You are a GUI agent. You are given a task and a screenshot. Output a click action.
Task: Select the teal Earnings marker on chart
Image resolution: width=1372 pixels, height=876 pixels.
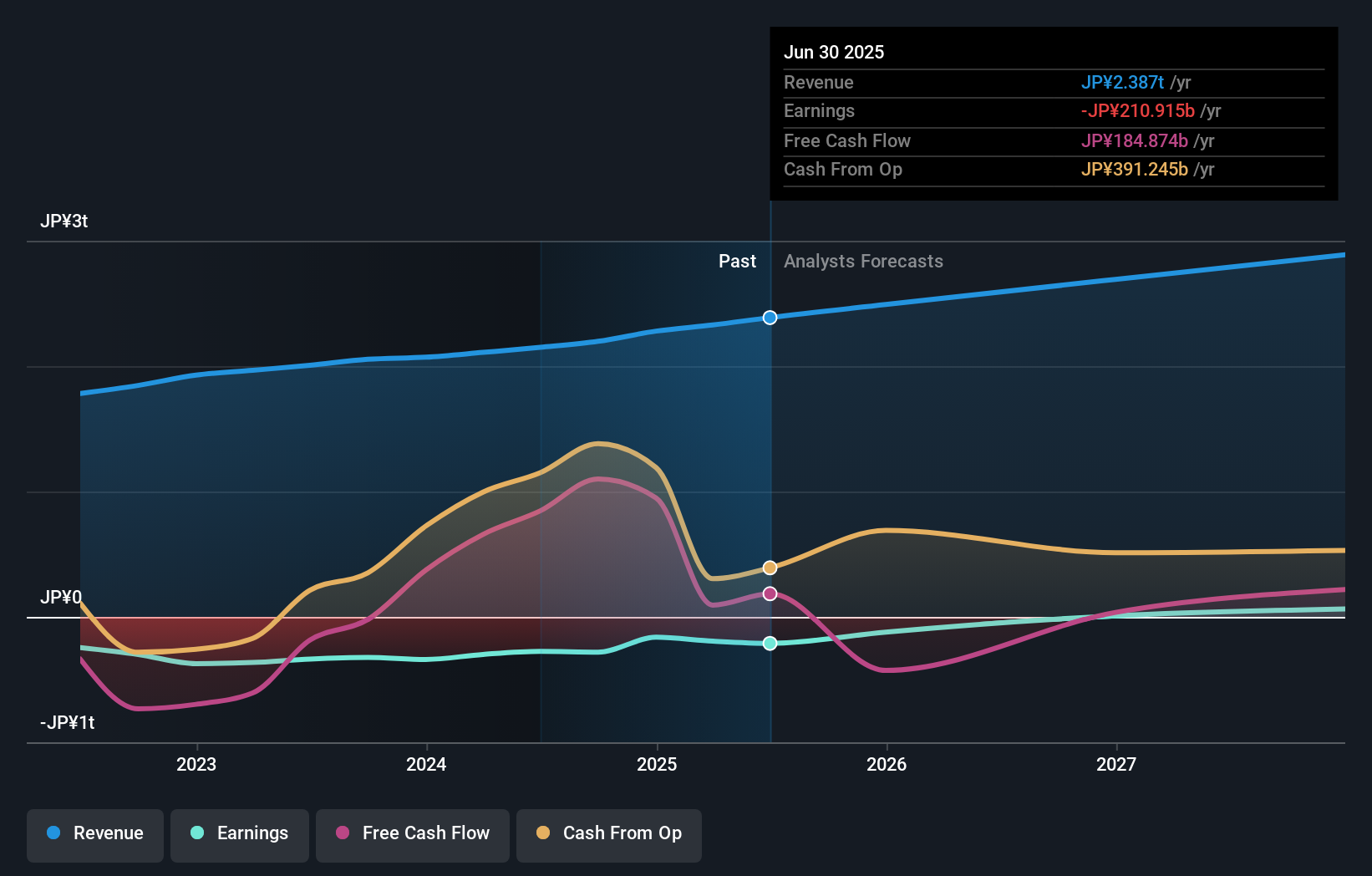(x=770, y=643)
